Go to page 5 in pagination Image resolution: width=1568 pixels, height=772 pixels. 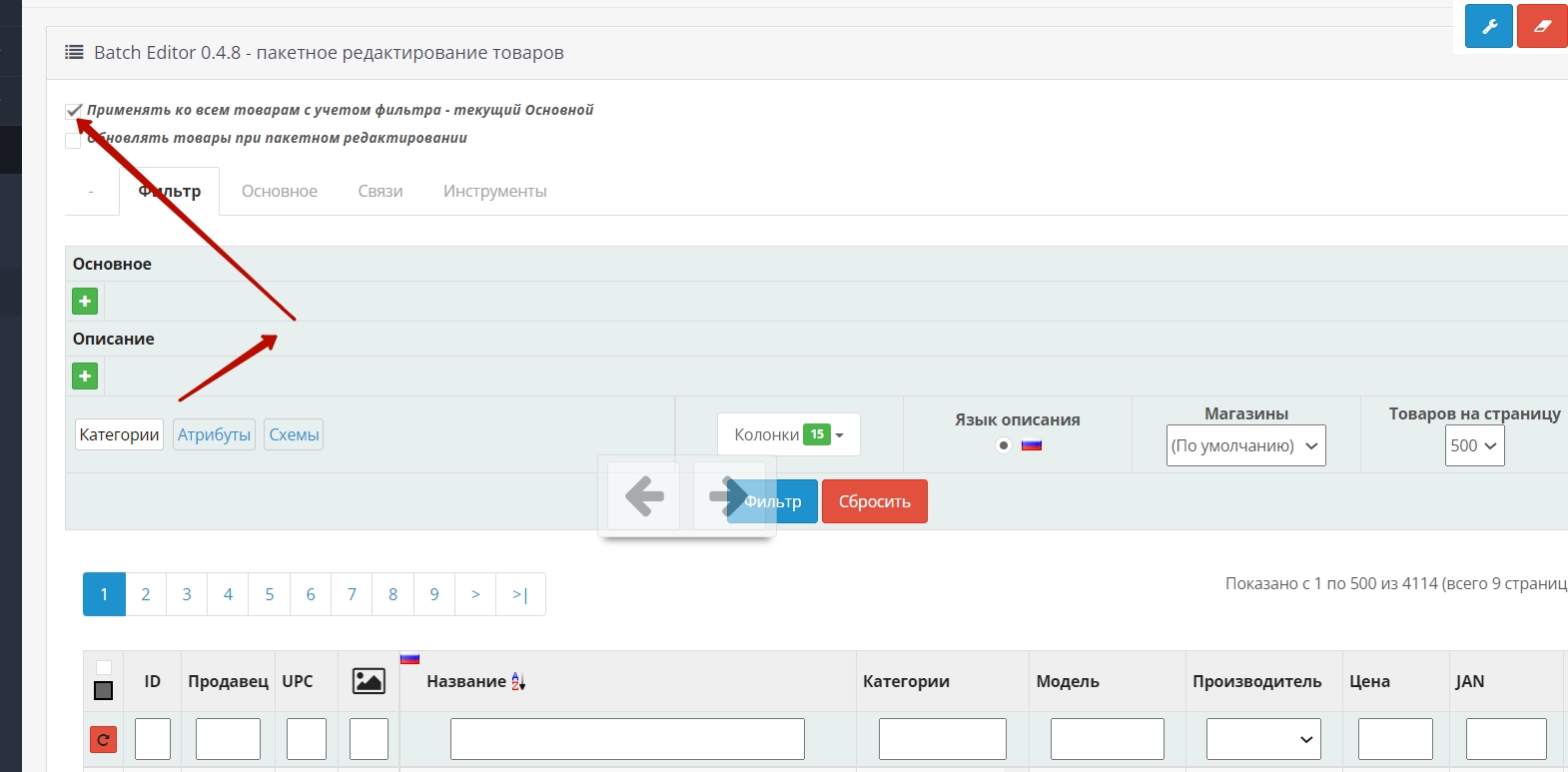tap(270, 594)
